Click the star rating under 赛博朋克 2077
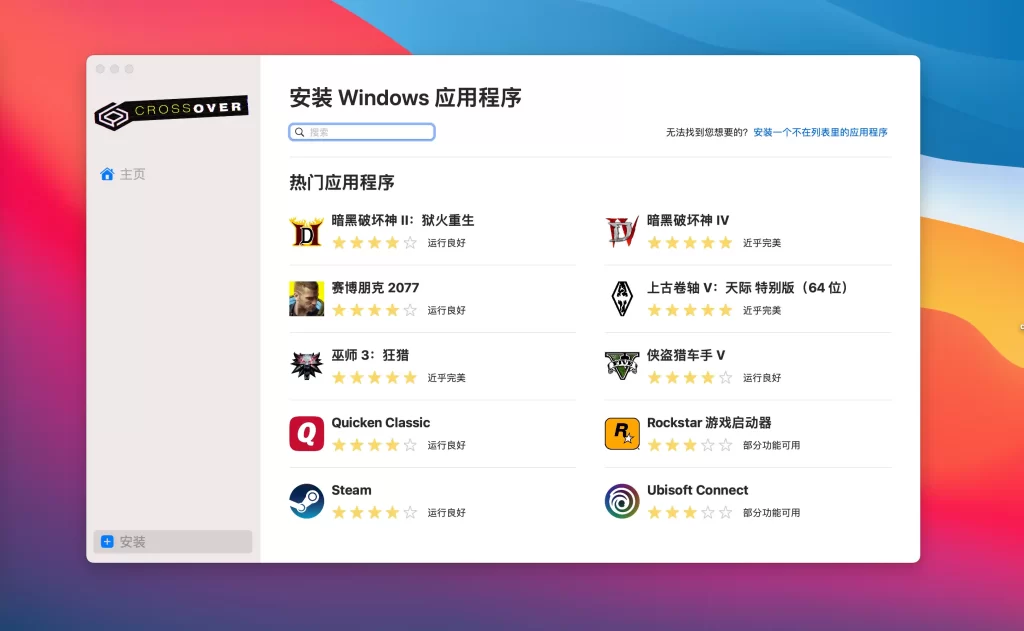Image resolution: width=1024 pixels, height=631 pixels. [x=374, y=310]
